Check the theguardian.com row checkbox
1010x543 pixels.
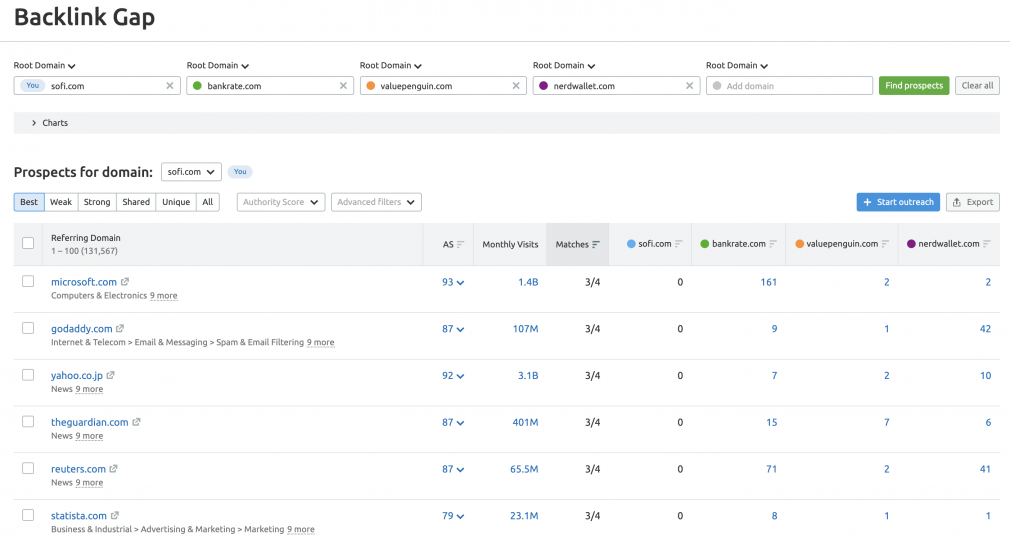click(28, 422)
